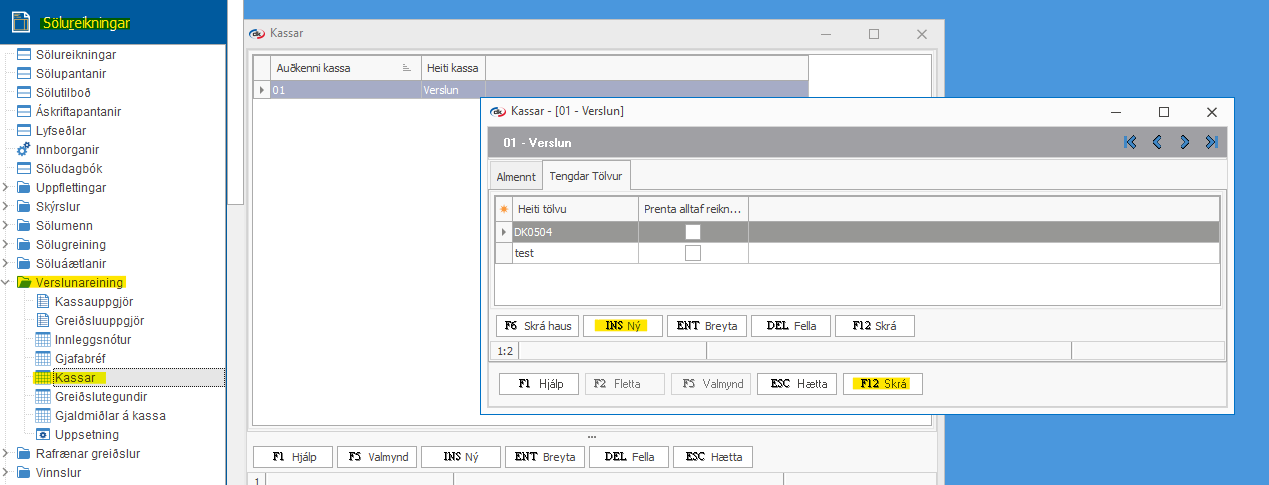Jump to last record navigation arrow
This screenshot has width=1269, height=485.
tap(1211, 143)
